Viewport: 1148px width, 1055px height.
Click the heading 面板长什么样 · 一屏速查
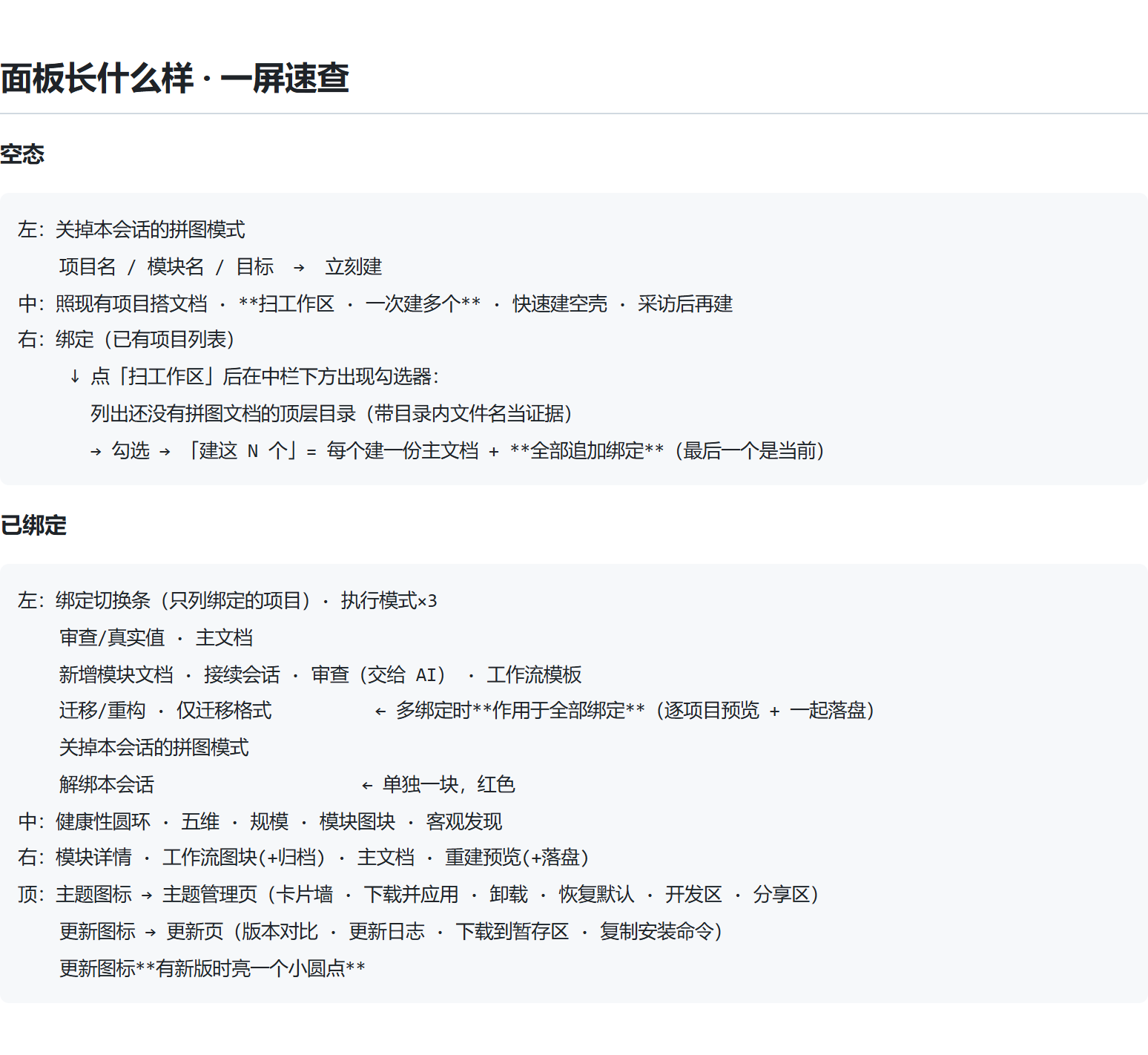pos(175,79)
